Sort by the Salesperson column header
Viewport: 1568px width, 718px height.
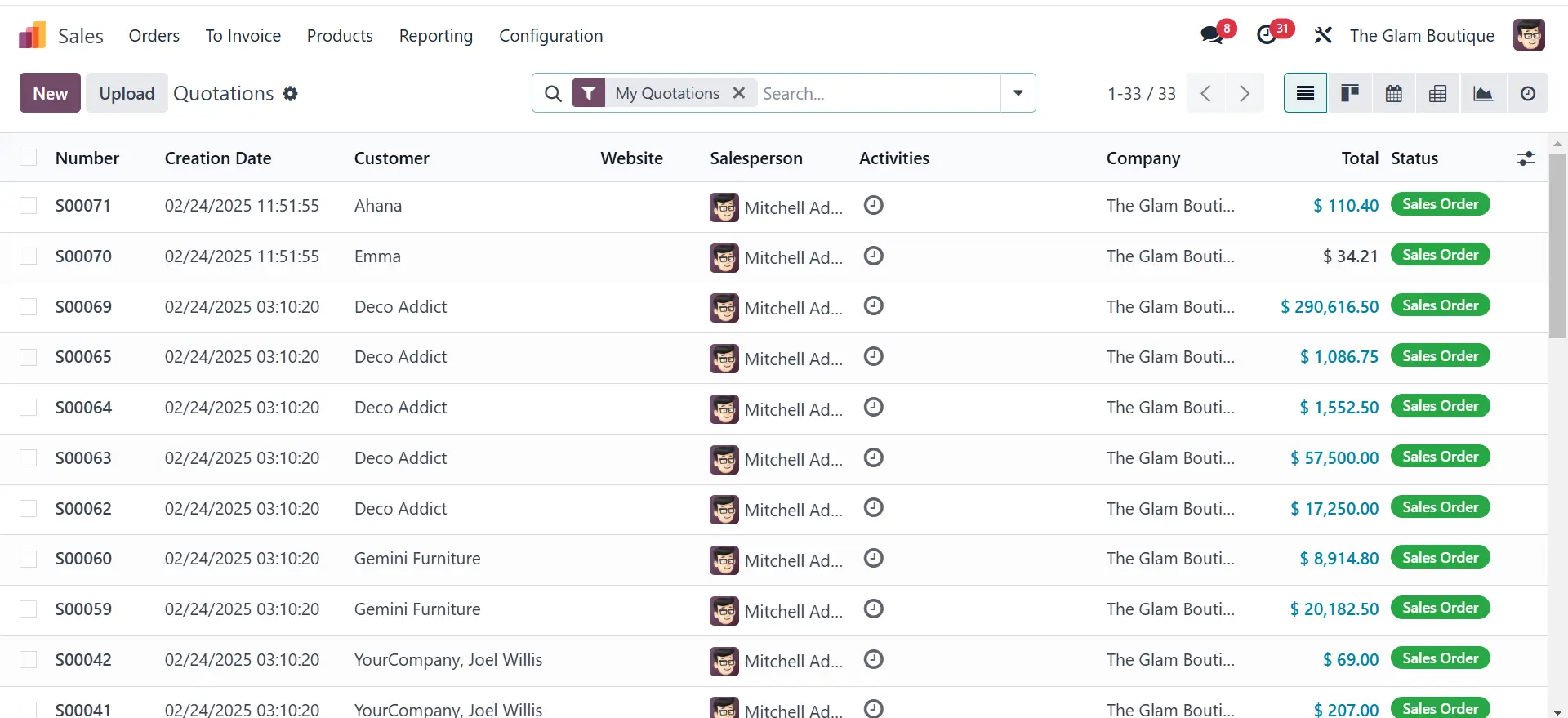click(x=756, y=158)
